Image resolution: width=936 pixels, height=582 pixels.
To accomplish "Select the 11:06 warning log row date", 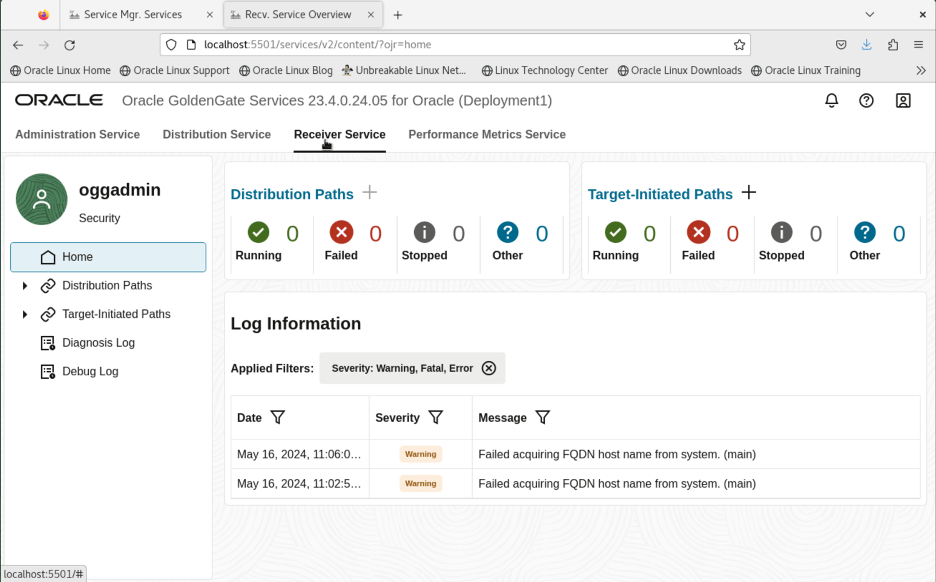I will (299, 454).
